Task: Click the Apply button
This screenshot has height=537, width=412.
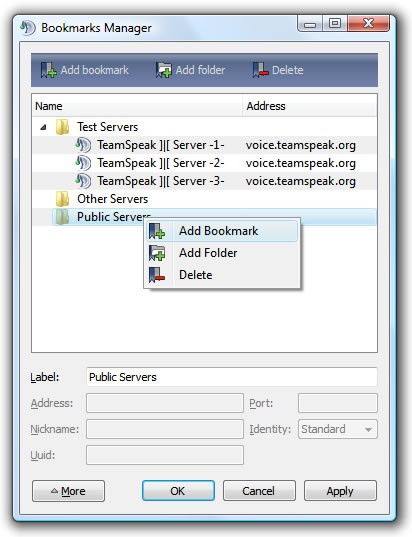Action: 340,491
